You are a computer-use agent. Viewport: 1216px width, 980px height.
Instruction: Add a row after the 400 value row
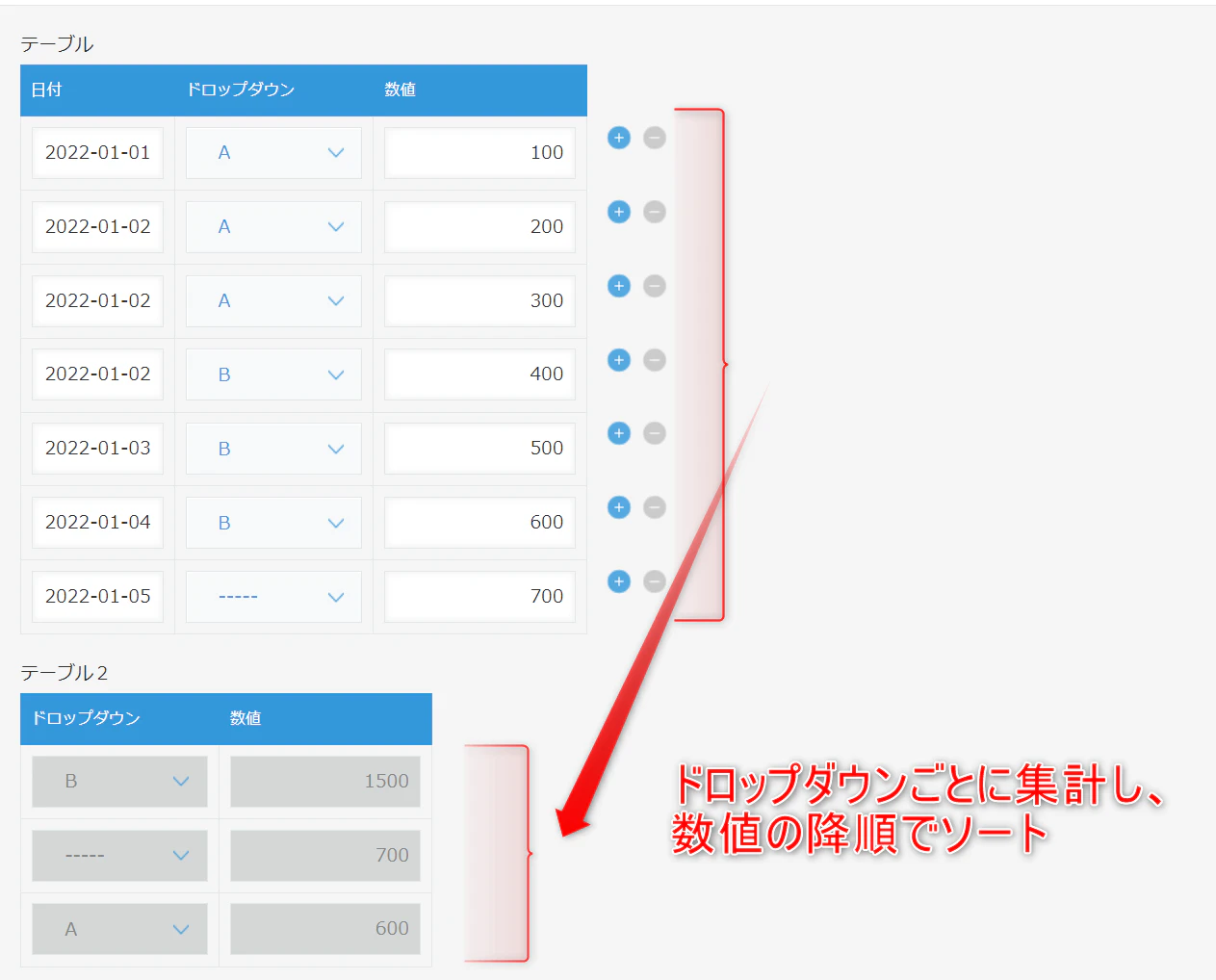(619, 360)
